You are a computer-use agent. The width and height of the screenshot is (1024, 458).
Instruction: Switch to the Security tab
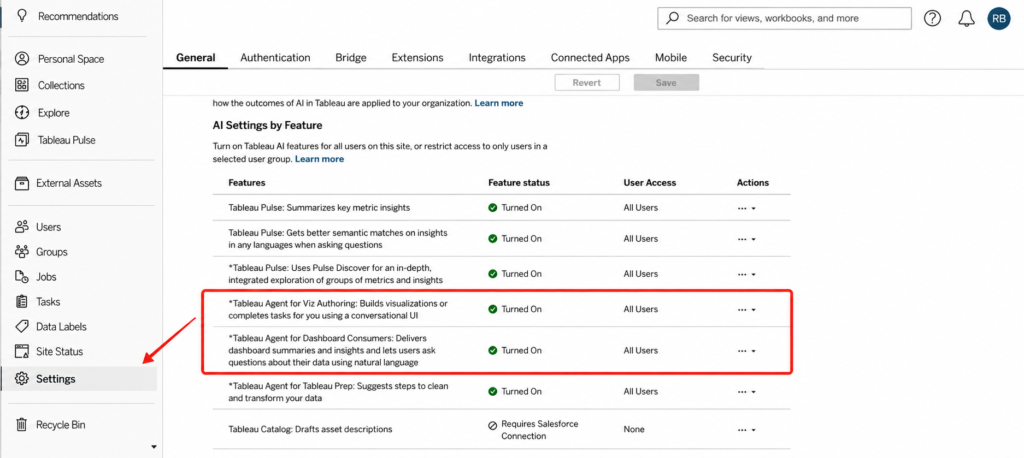(731, 57)
